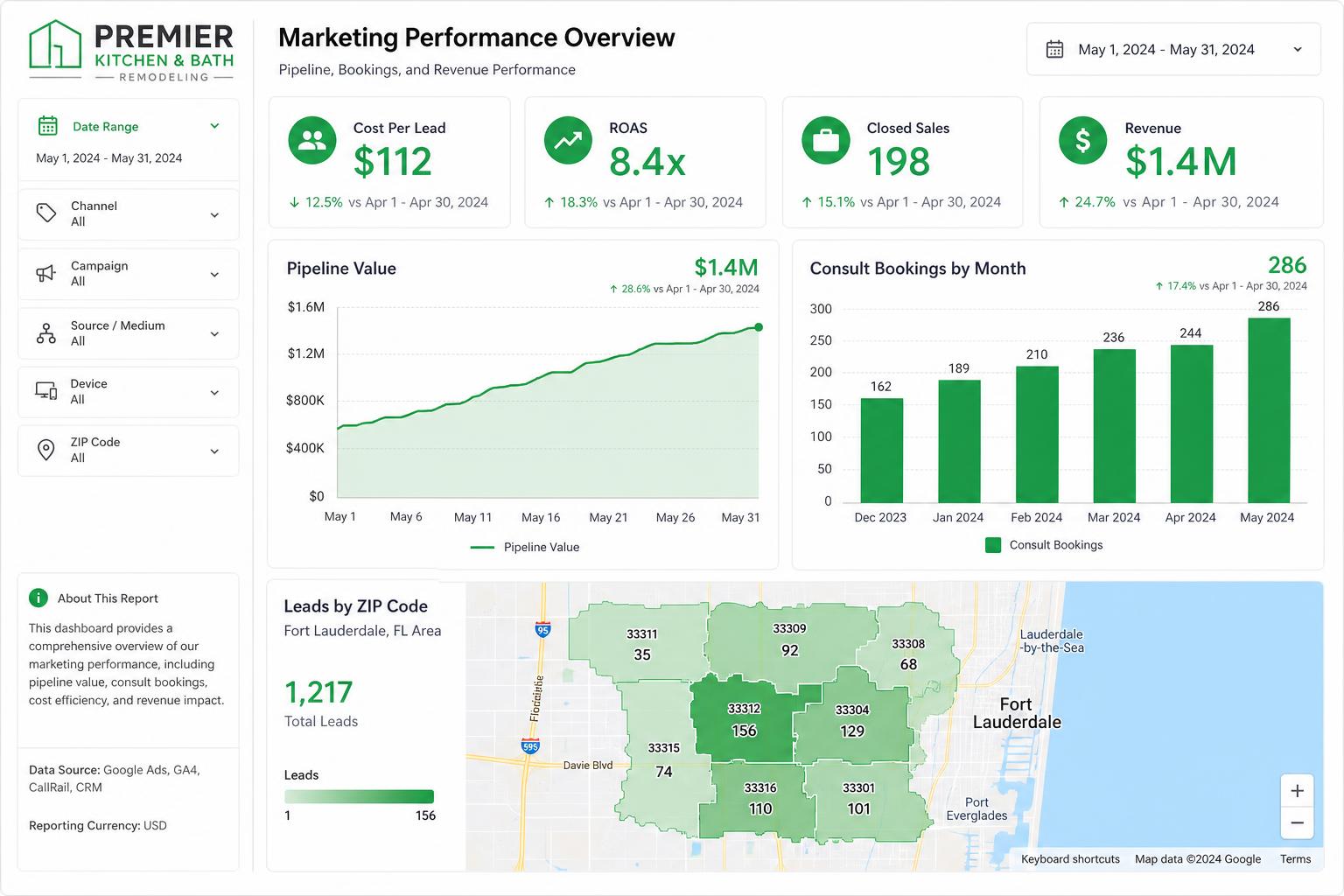
Task: Click the Map data ©2024 Google attribution
Action: [1198, 859]
